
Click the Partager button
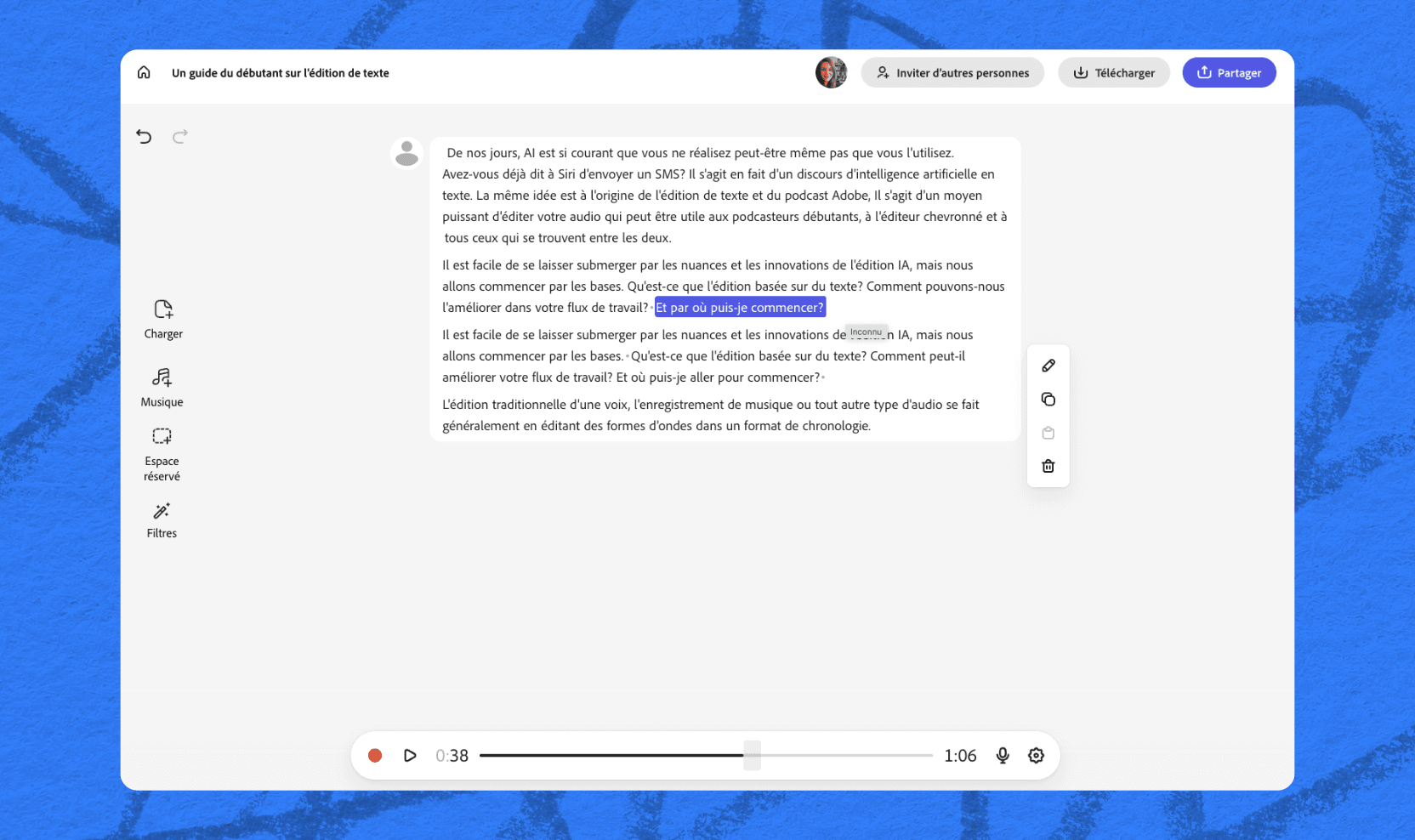1229,73
